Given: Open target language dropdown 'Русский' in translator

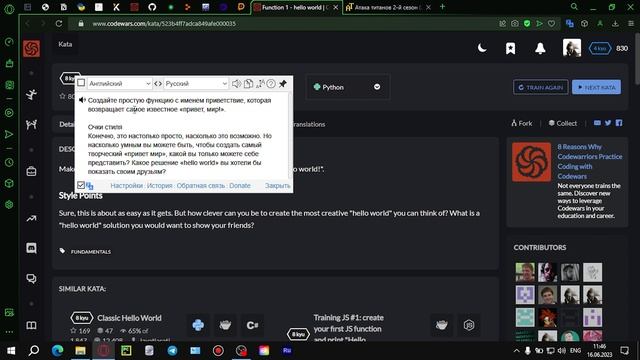Looking at the screenshot, I should (x=196, y=83).
